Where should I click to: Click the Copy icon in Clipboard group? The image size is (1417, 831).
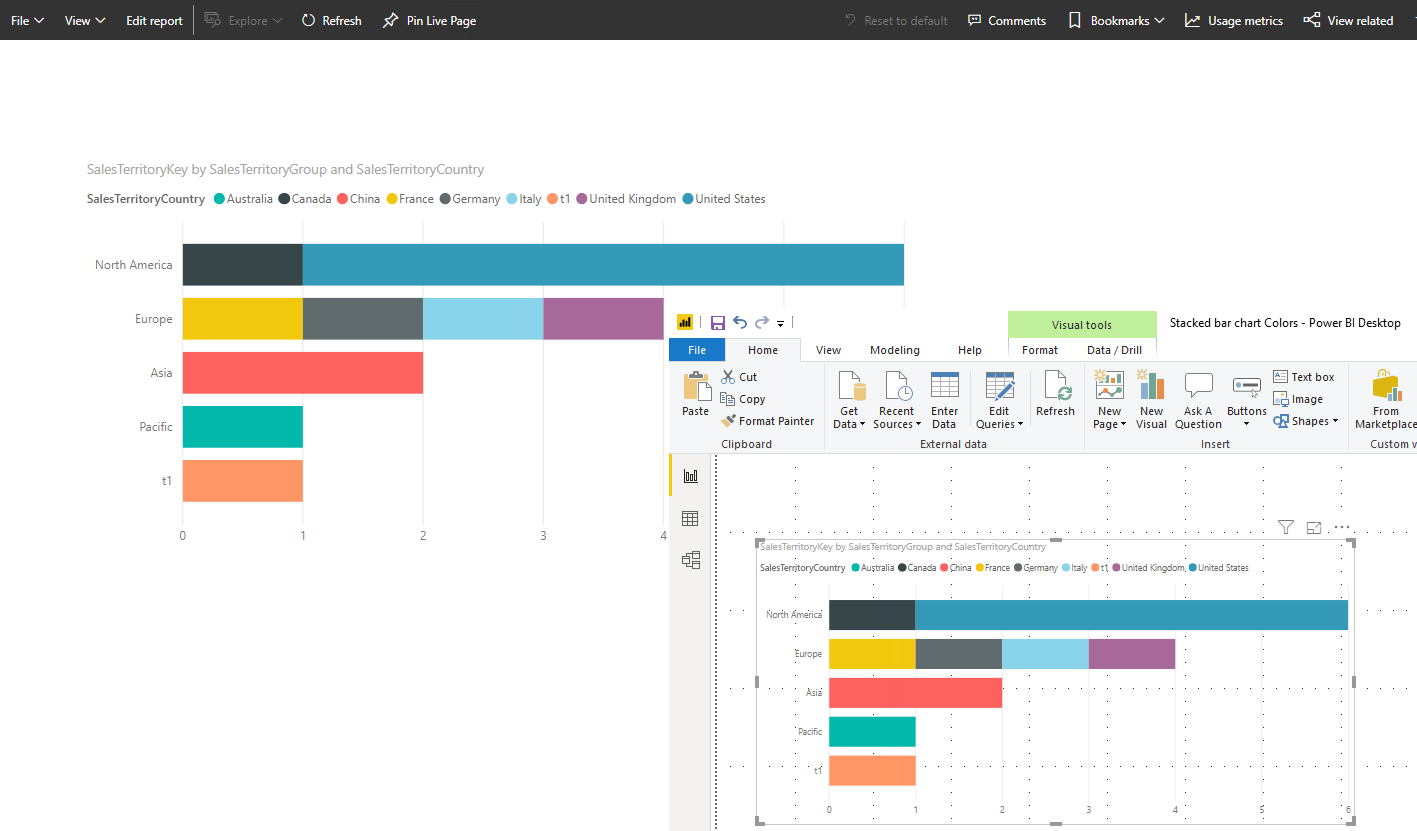click(x=729, y=399)
